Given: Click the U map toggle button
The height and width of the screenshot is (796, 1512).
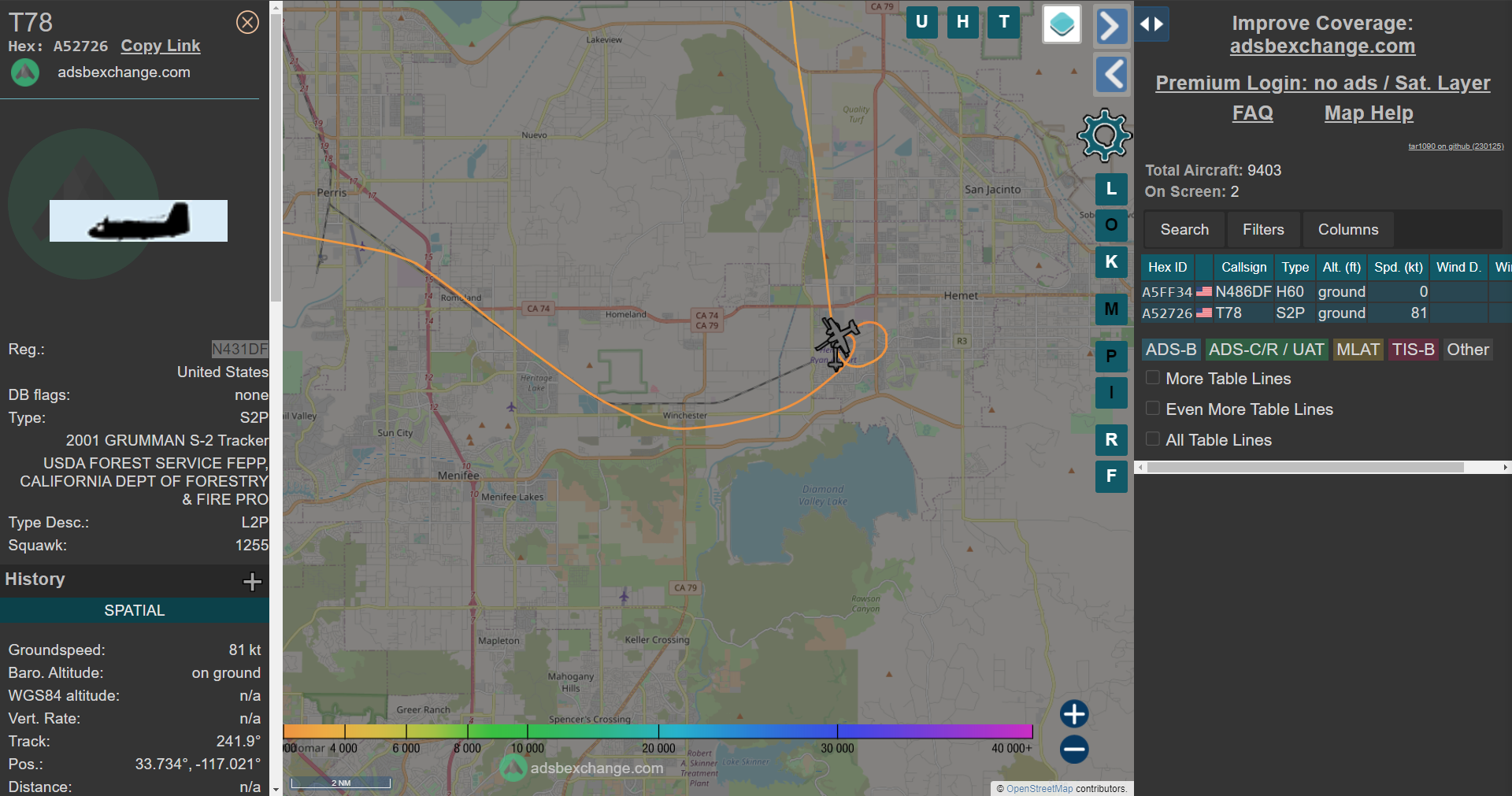Looking at the screenshot, I should [921, 22].
